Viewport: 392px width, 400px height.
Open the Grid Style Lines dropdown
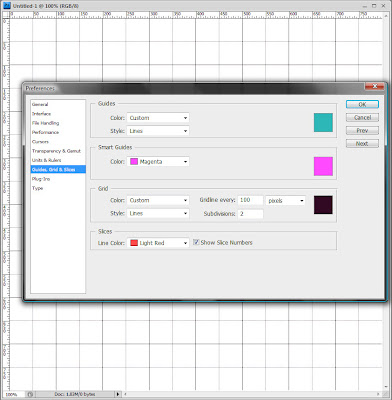point(158,213)
